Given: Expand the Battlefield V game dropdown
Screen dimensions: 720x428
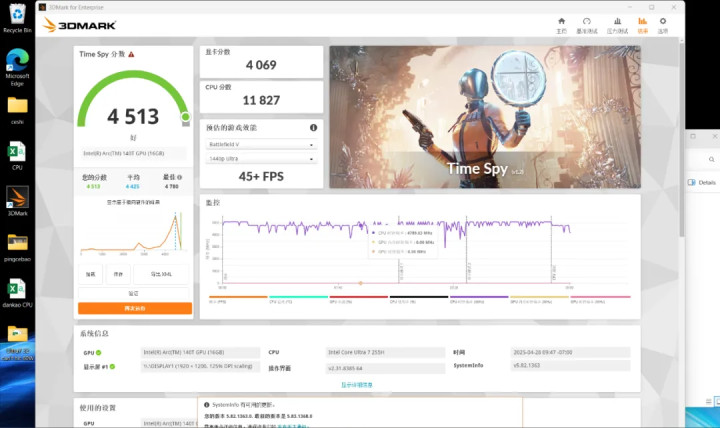Looking at the screenshot, I should point(261,144).
